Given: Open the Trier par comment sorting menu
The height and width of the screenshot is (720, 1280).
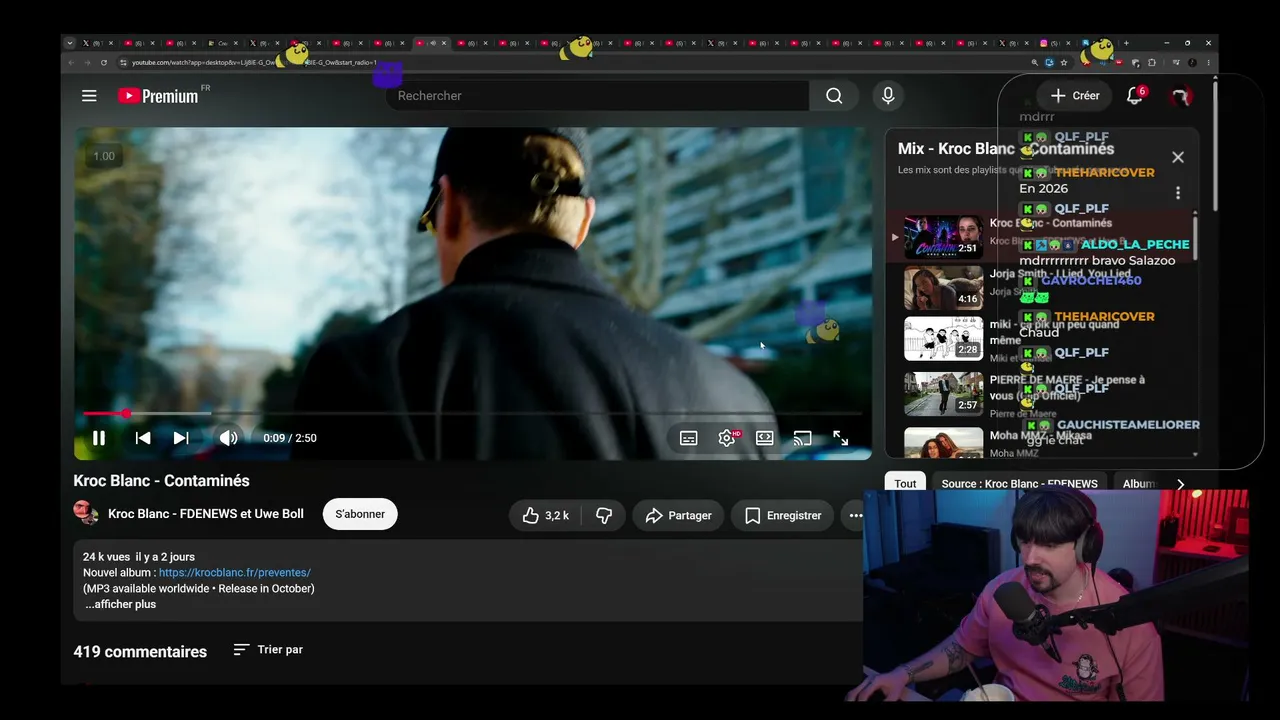Looking at the screenshot, I should [268, 650].
